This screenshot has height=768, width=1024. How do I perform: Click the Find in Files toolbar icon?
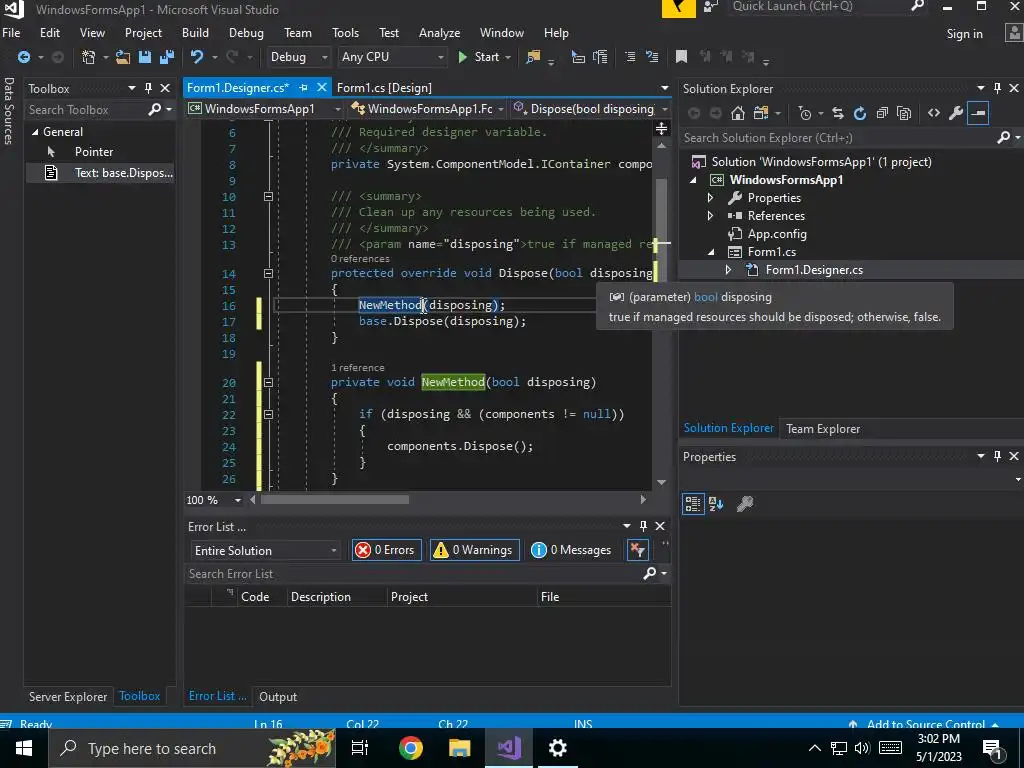(x=534, y=57)
